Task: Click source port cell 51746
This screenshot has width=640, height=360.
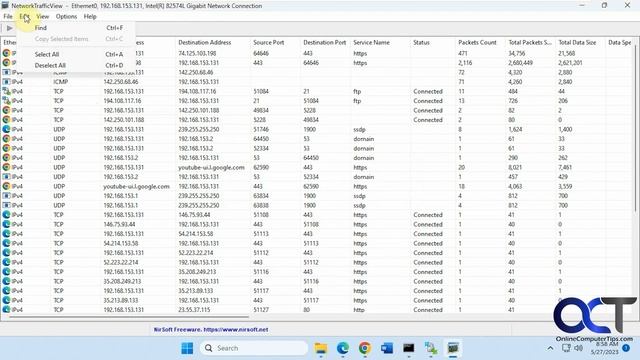Action: (261, 129)
